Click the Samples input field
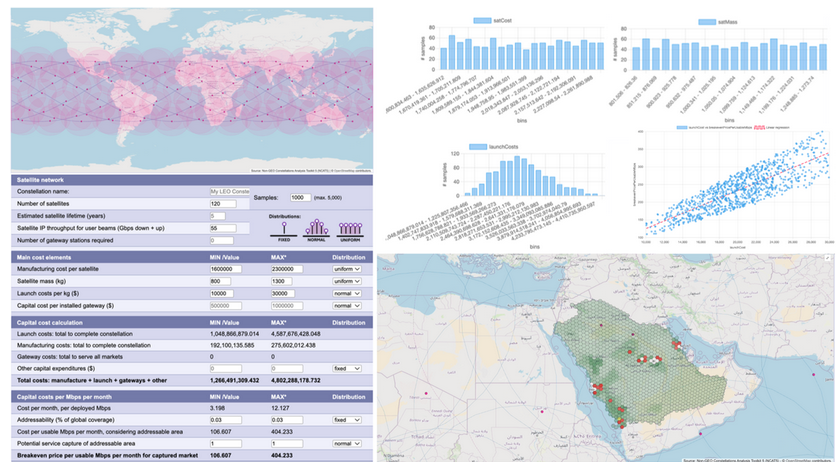Viewport: 838px width, 462px height. (304, 199)
